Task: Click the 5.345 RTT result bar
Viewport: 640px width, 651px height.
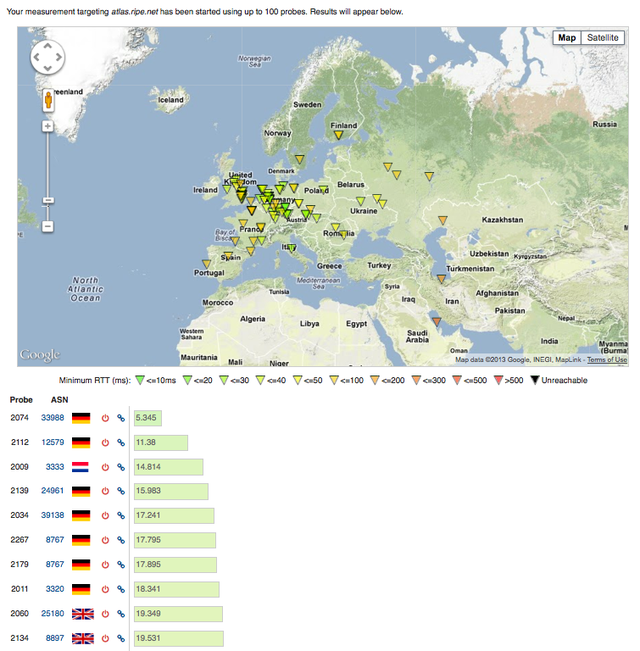Action: tap(148, 418)
